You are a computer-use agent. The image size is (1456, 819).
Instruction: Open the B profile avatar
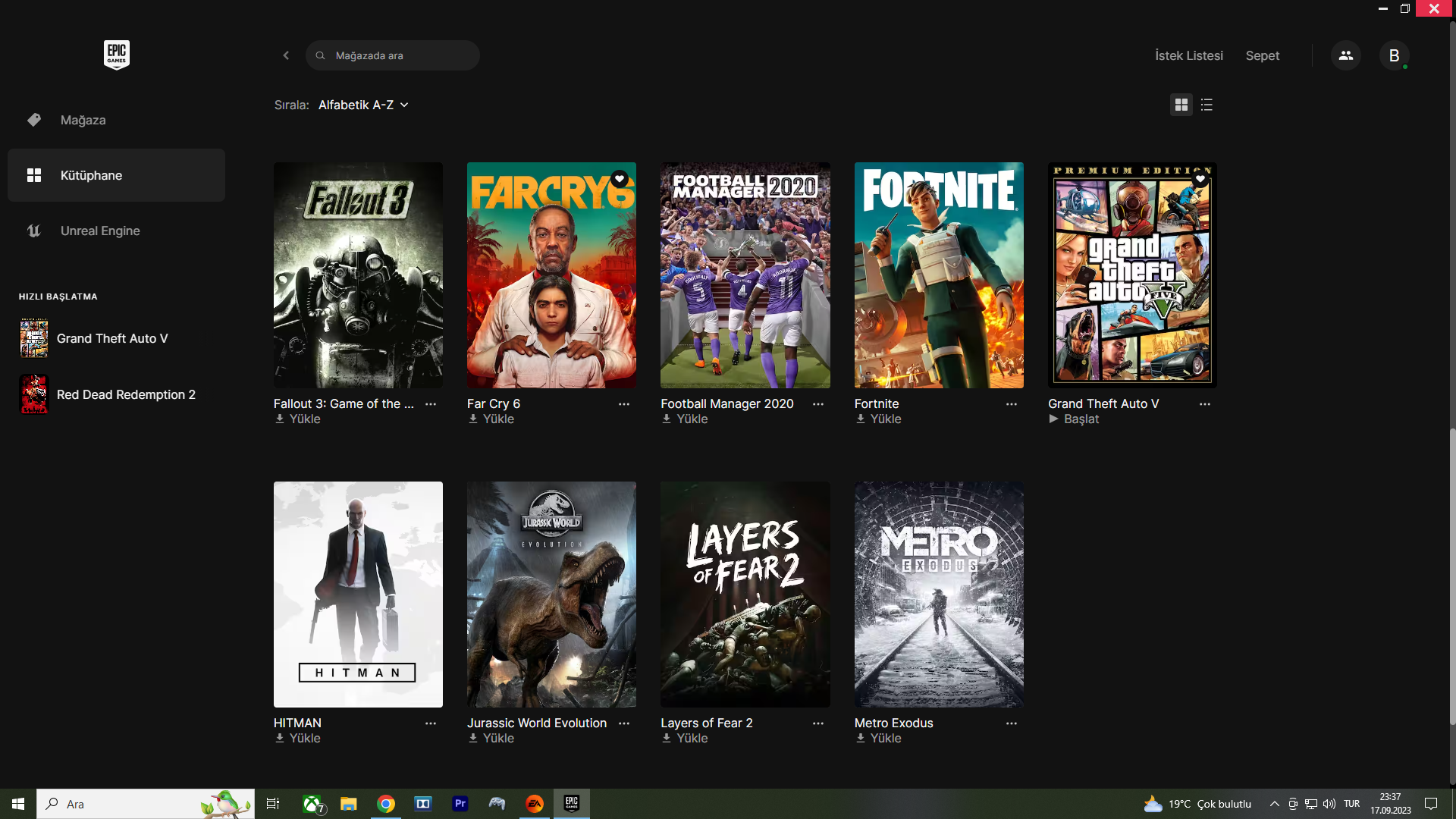click(x=1394, y=55)
